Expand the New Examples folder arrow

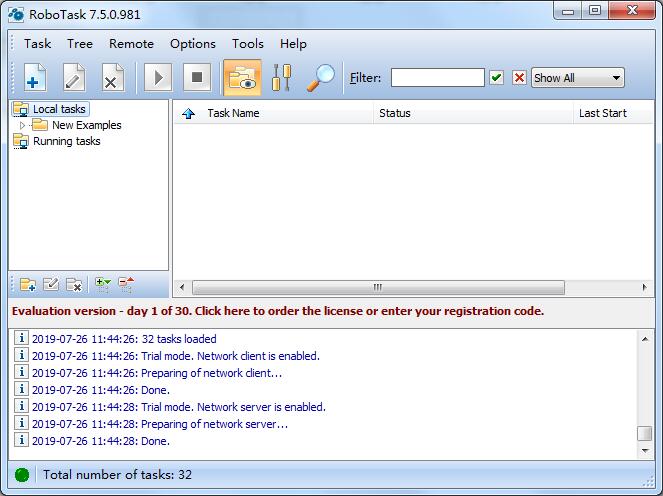(x=22, y=125)
